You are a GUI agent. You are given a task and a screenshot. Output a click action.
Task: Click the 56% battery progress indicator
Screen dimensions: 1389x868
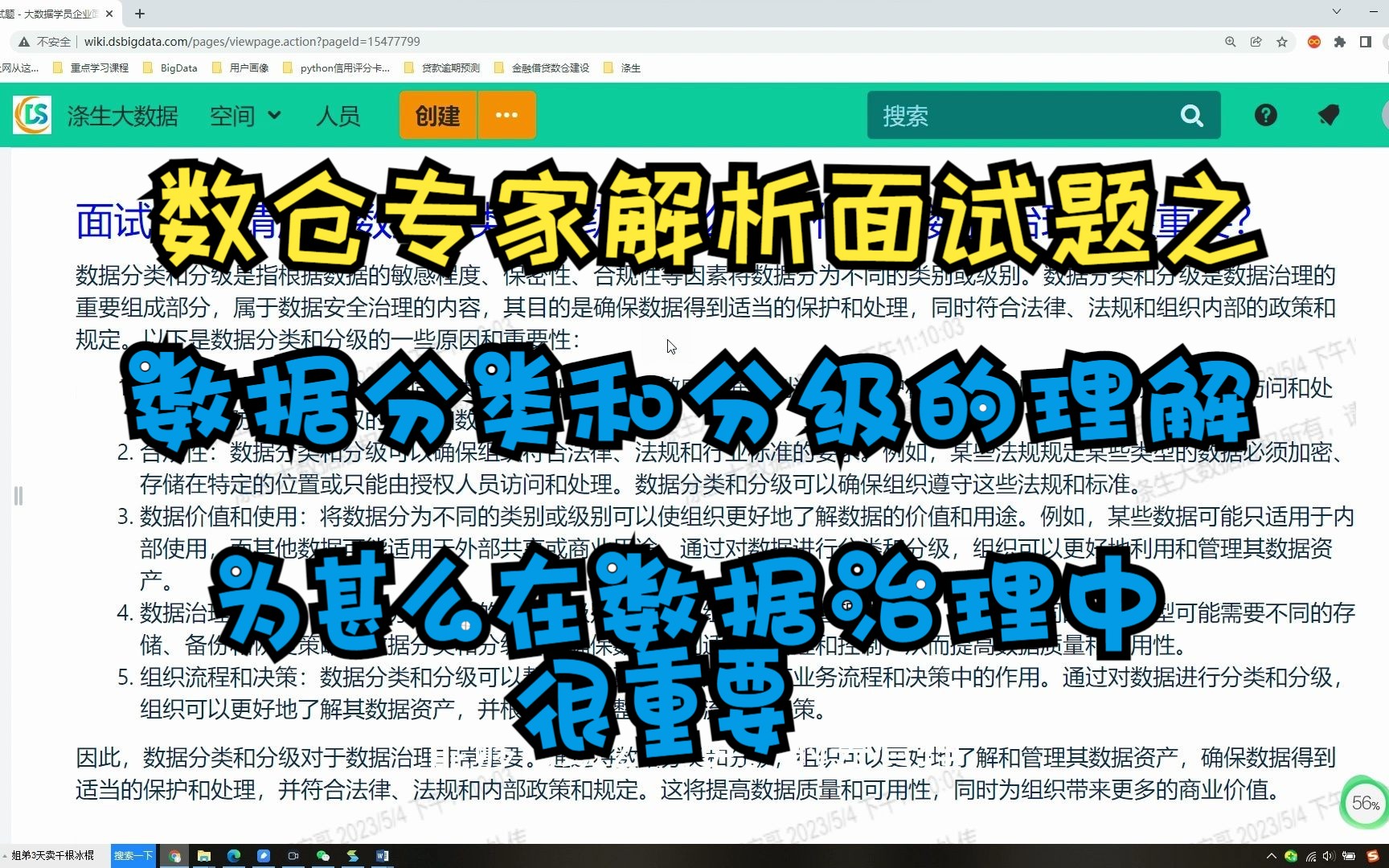(1364, 802)
